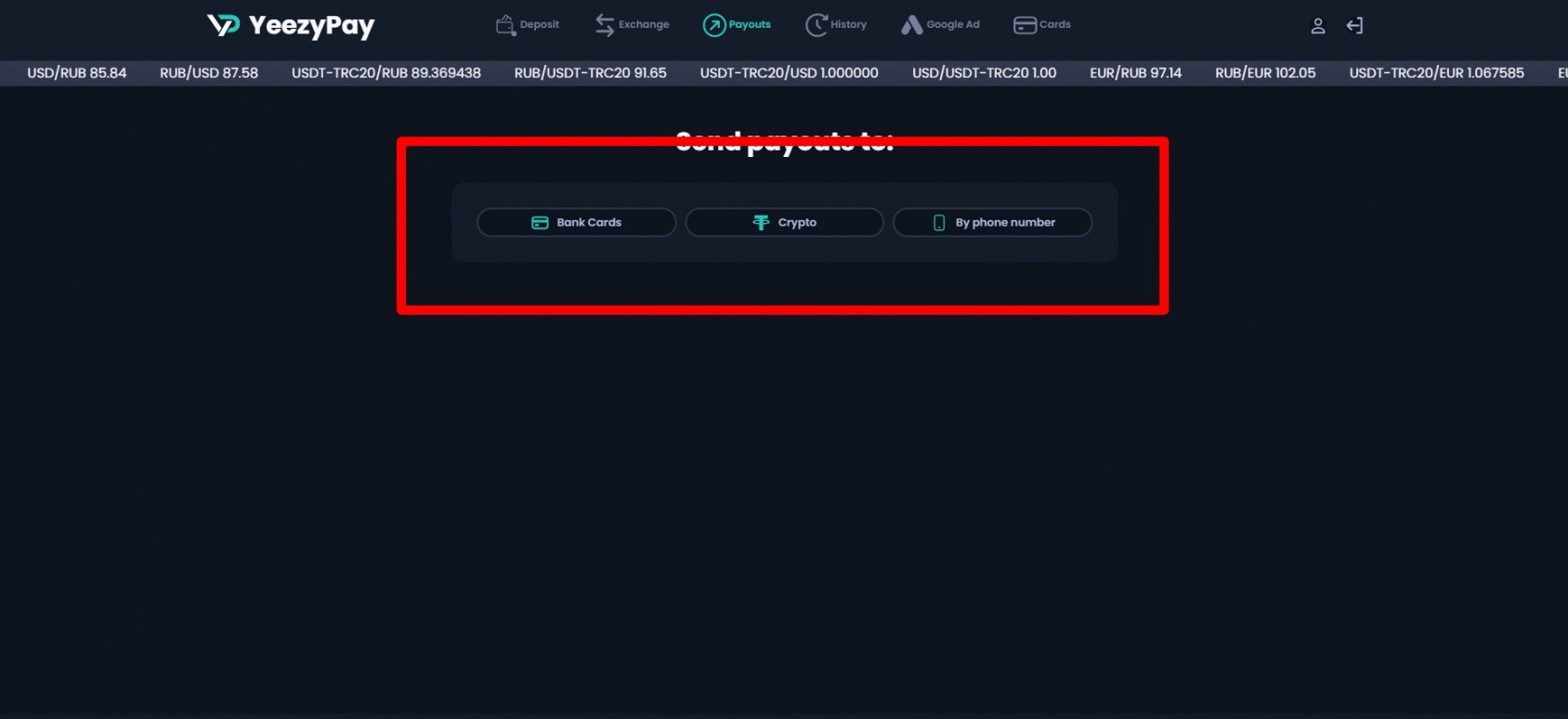The width and height of the screenshot is (1568, 719).
Task: Click the RUB/EUR 102.05 rate
Action: point(1266,72)
